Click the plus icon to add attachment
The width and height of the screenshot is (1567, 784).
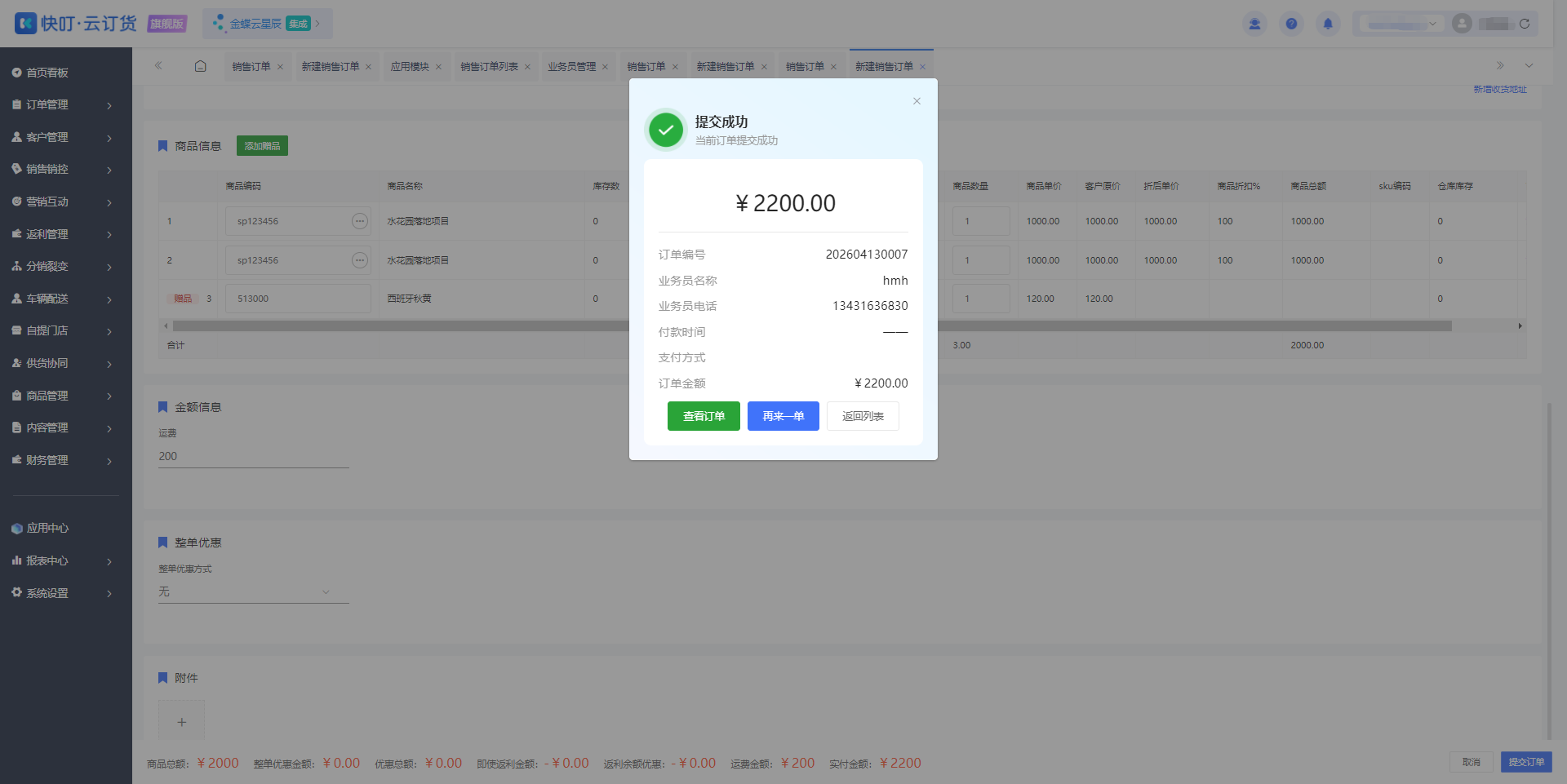[x=181, y=722]
